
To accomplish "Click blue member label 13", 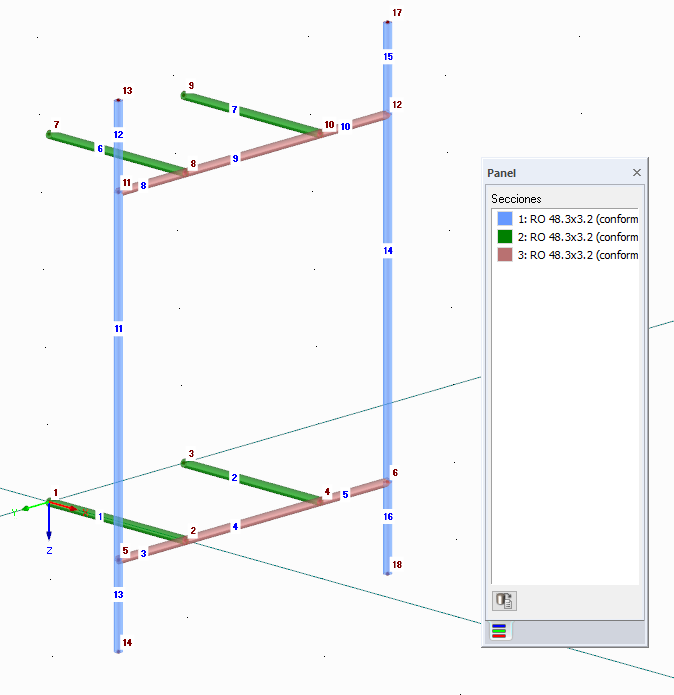I will 118,595.
